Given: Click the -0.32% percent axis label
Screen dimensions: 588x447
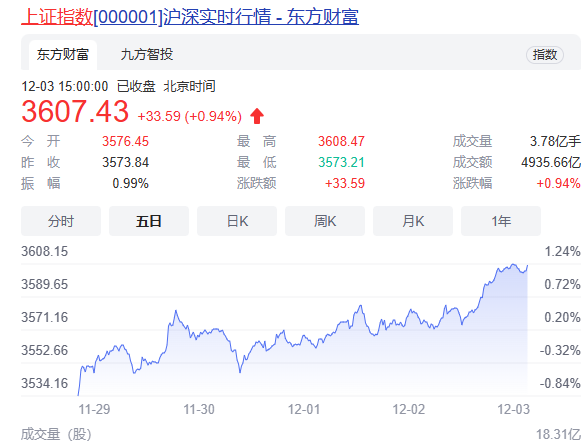Looking at the screenshot, I should point(560,350).
